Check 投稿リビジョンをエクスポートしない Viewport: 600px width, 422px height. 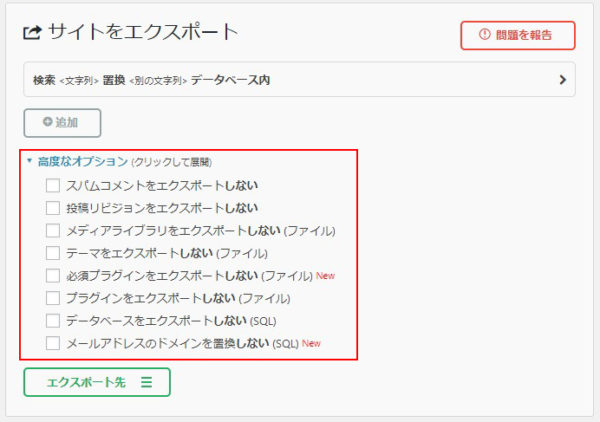pyautogui.click(x=53, y=208)
